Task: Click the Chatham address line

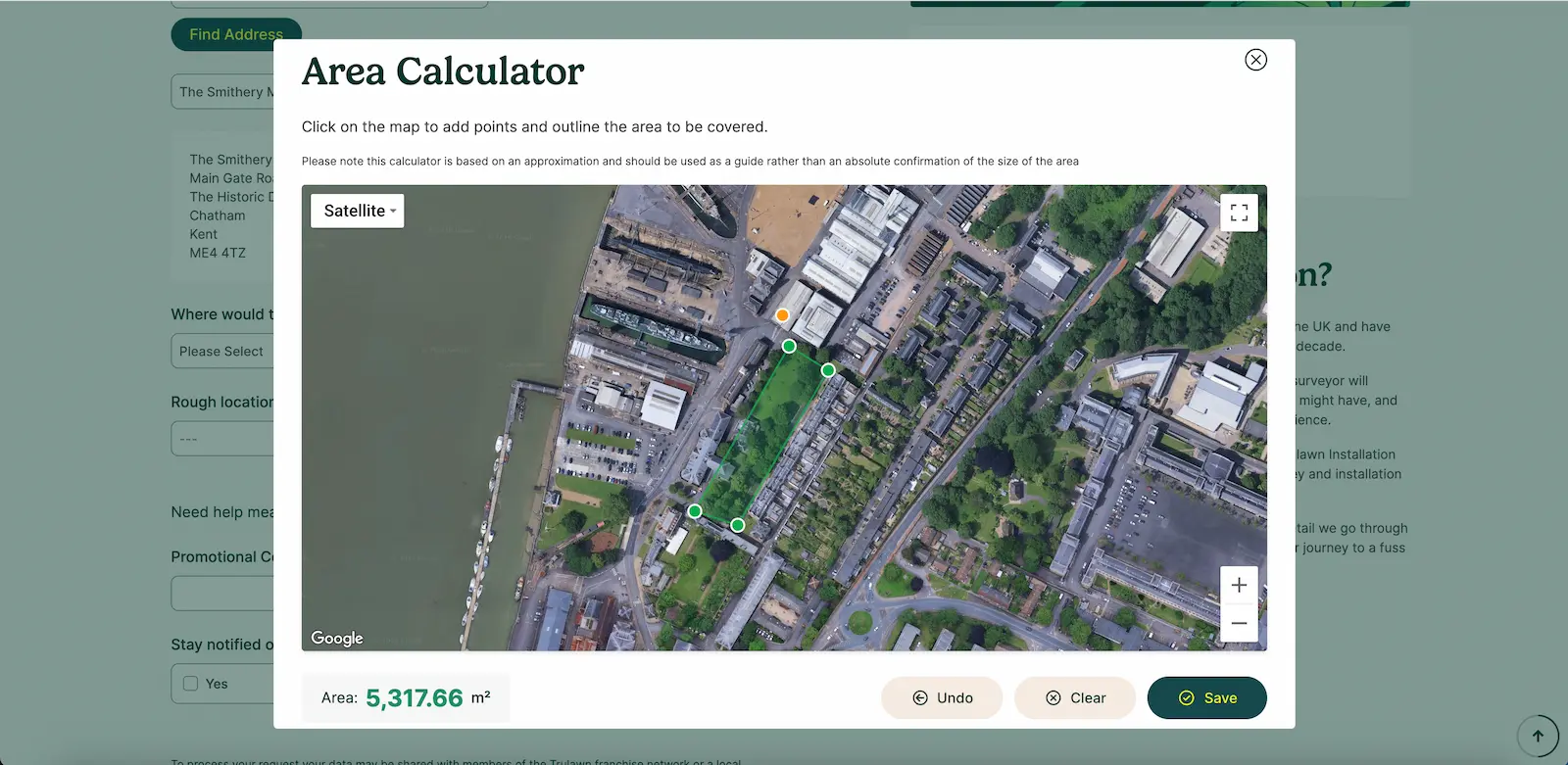Action: coord(218,215)
